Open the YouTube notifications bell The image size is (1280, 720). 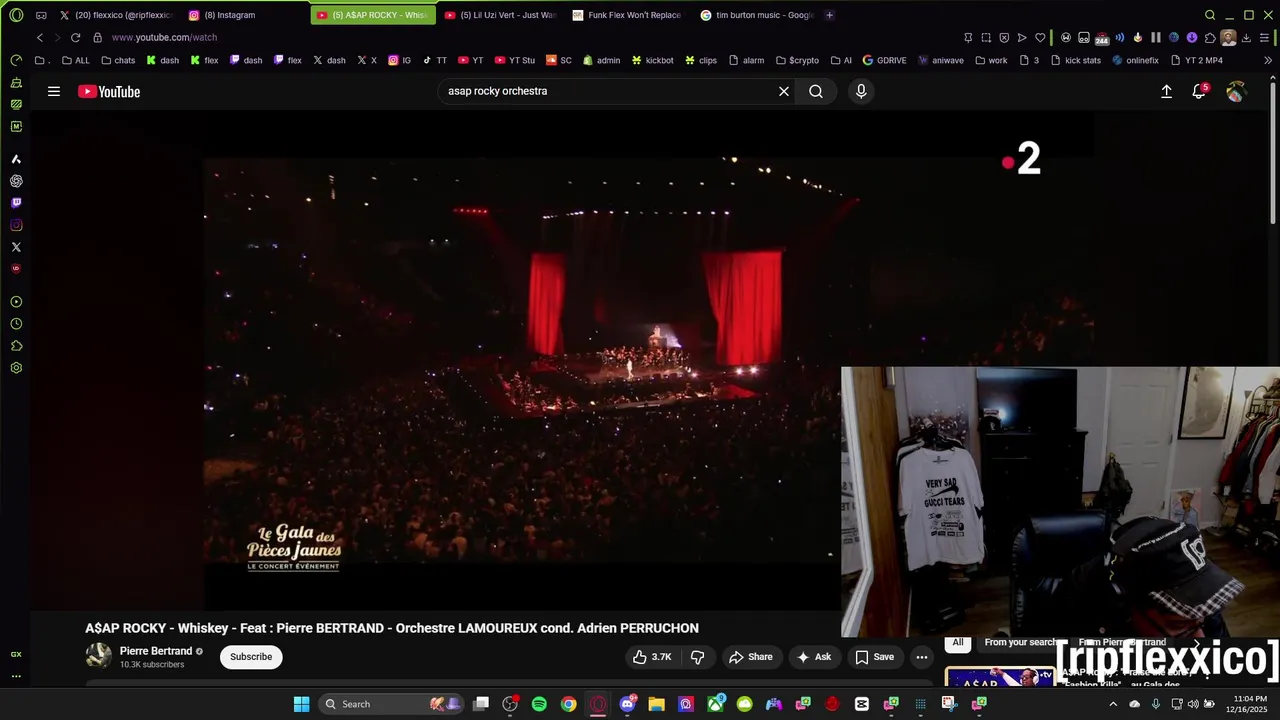tap(1199, 91)
